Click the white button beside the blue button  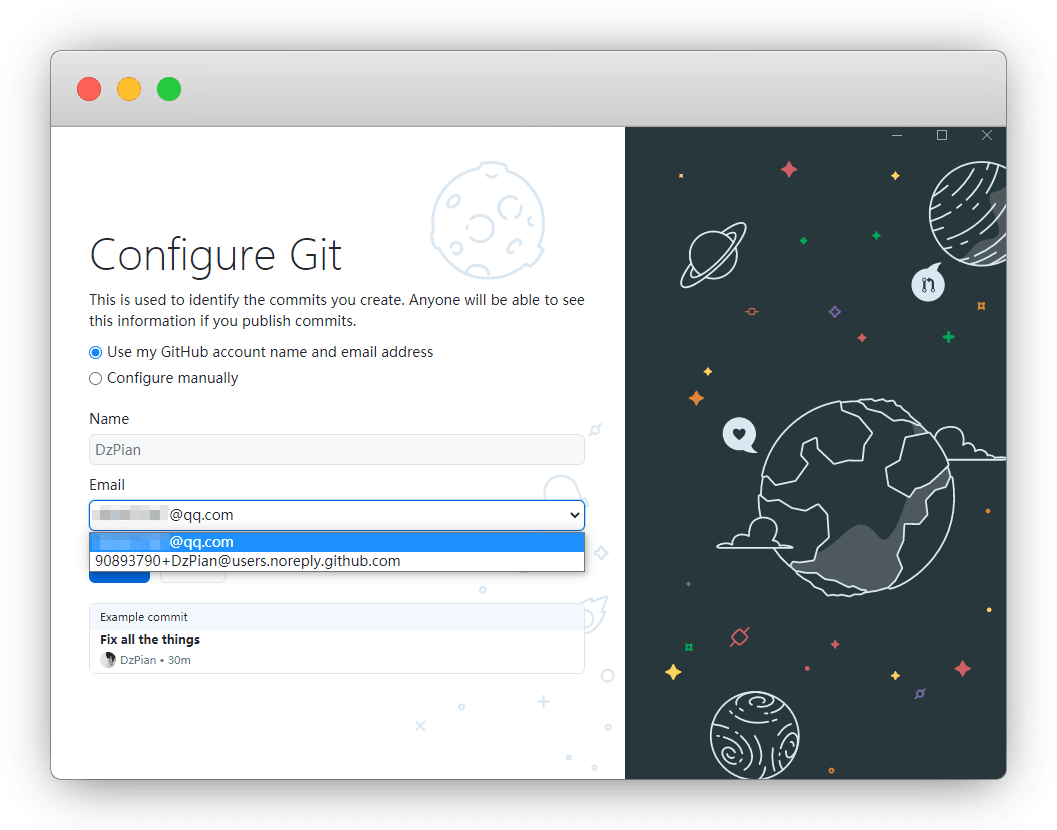pos(193,576)
